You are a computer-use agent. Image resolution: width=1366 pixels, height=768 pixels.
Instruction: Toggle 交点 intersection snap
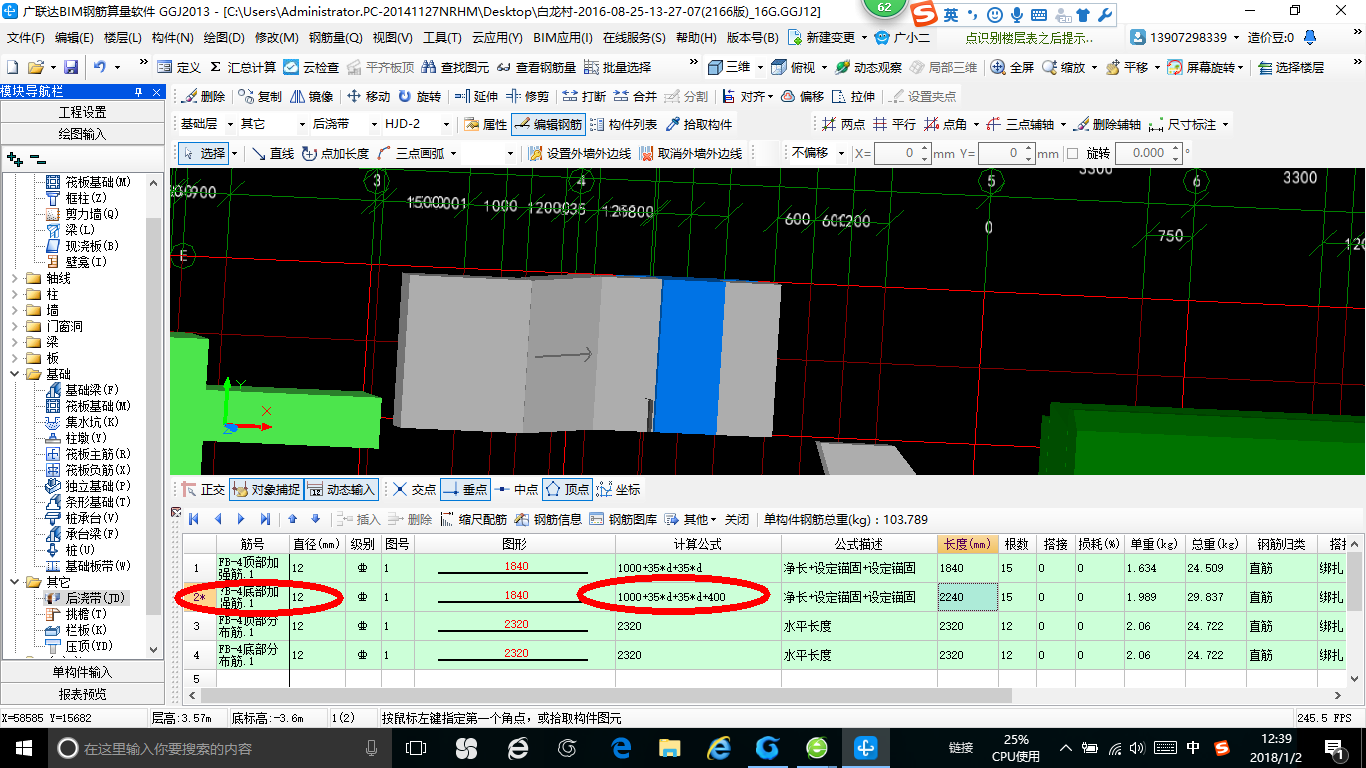(x=415, y=489)
